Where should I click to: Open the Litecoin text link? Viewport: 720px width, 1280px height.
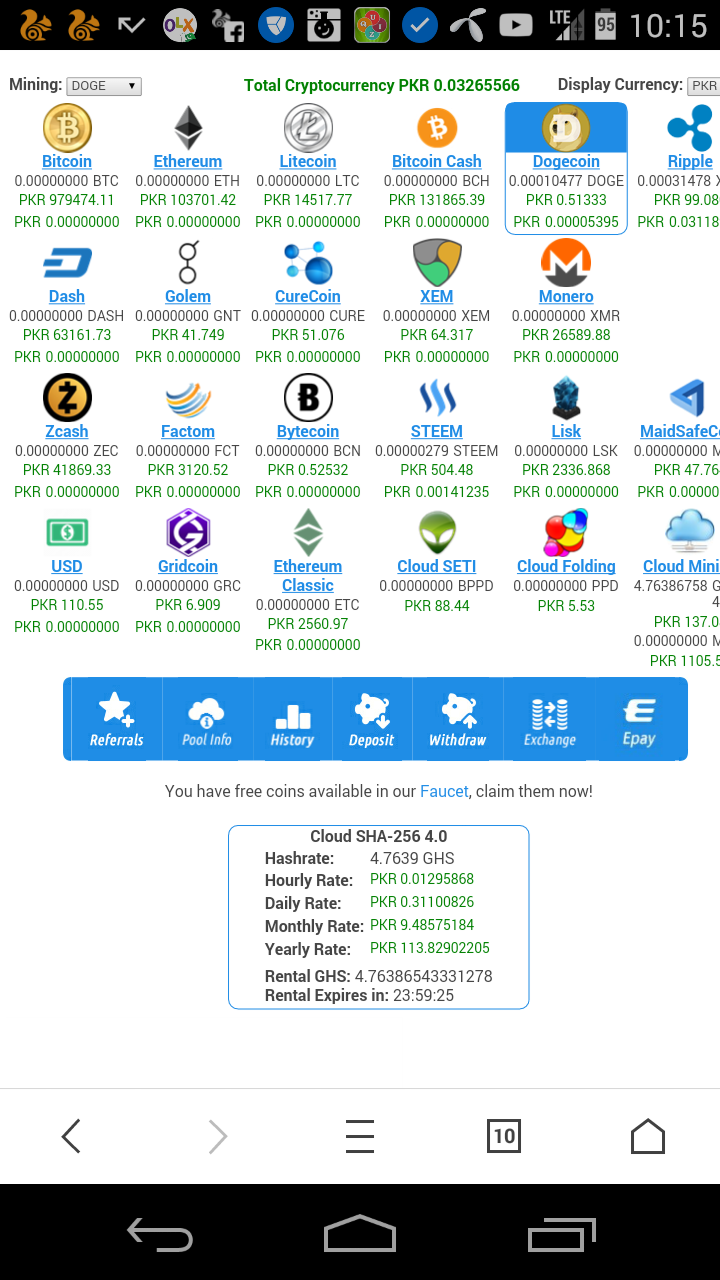[x=308, y=161]
